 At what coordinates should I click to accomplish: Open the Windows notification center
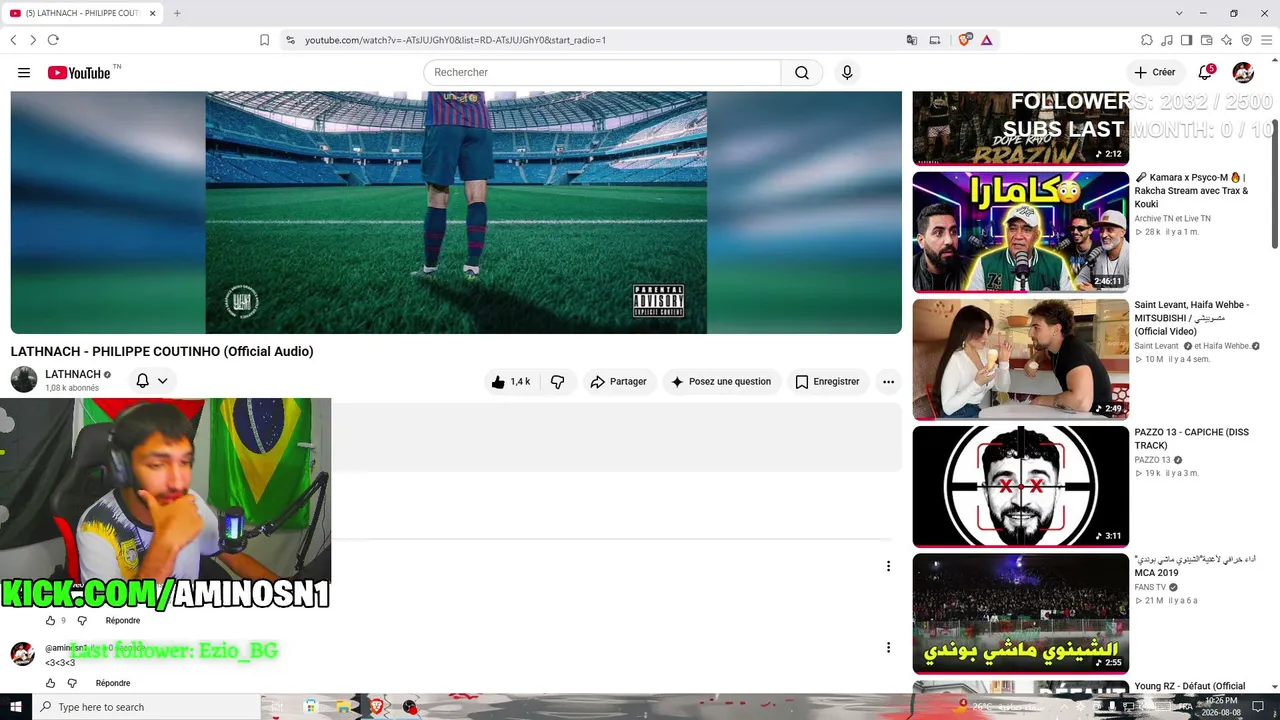[x=1259, y=707]
